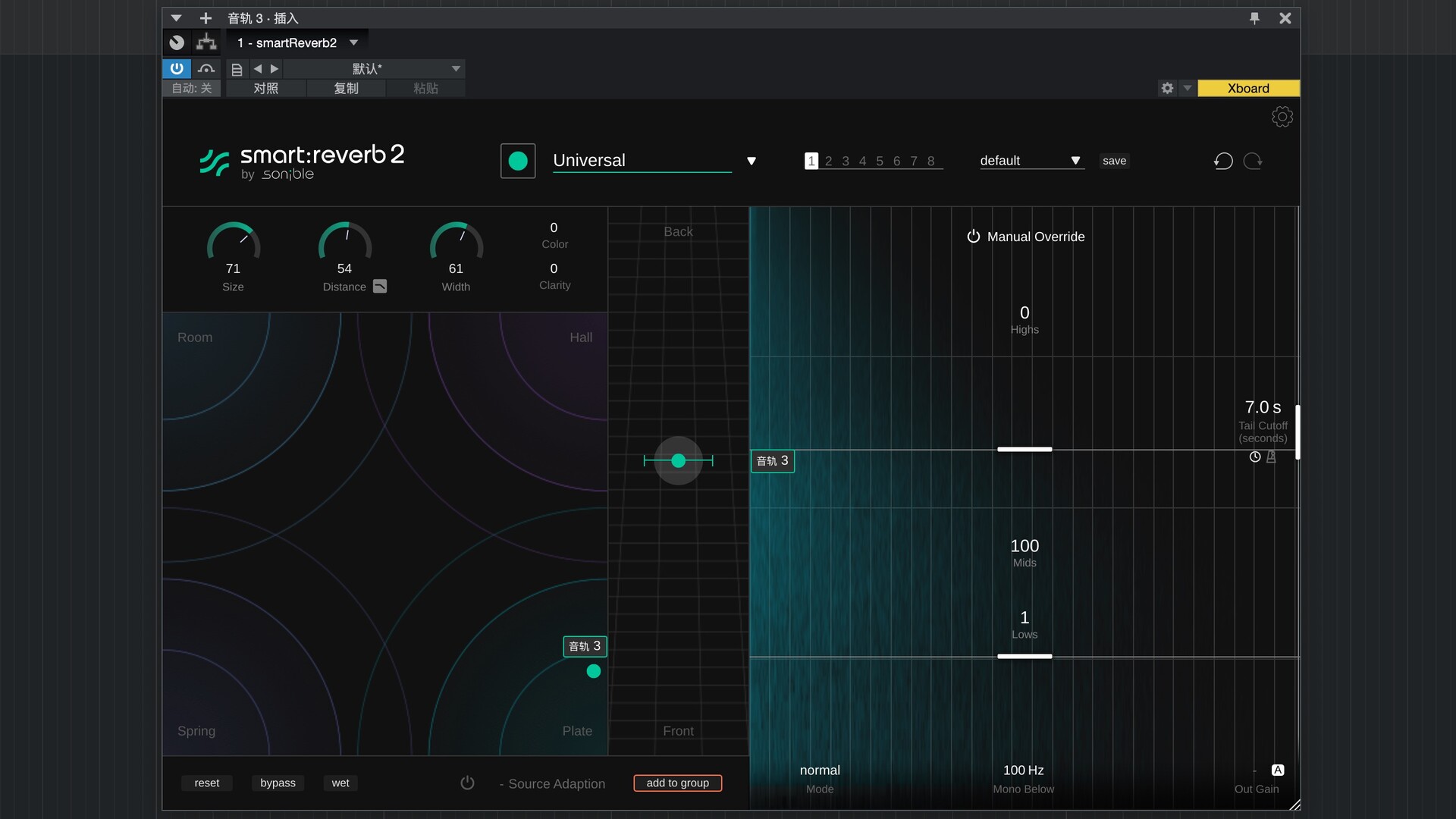Select state slot 8
The height and width of the screenshot is (819, 1456).
pos(931,161)
